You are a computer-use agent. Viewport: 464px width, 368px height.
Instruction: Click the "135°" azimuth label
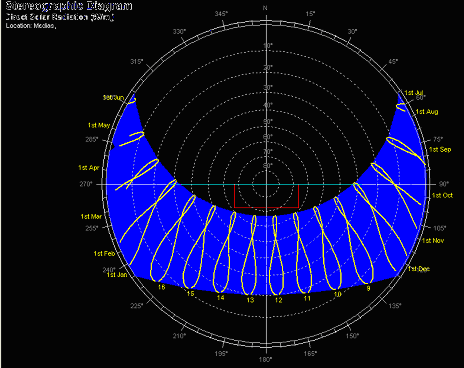point(395,306)
